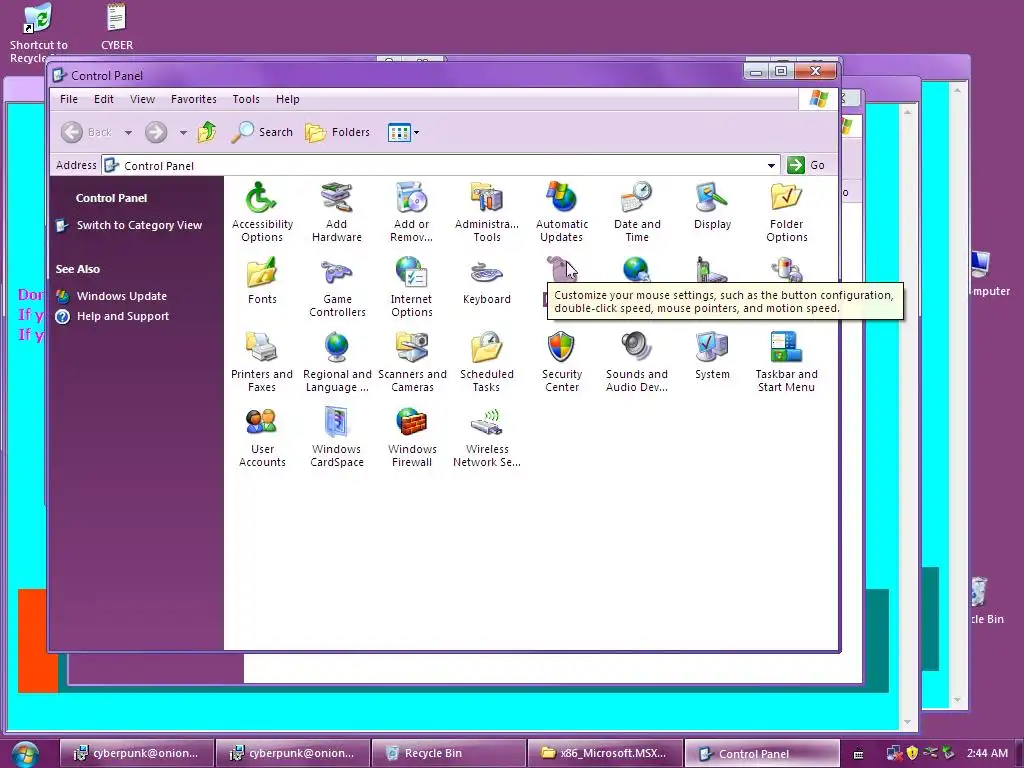
Task: Open Automatic Updates
Action: click(562, 212)
